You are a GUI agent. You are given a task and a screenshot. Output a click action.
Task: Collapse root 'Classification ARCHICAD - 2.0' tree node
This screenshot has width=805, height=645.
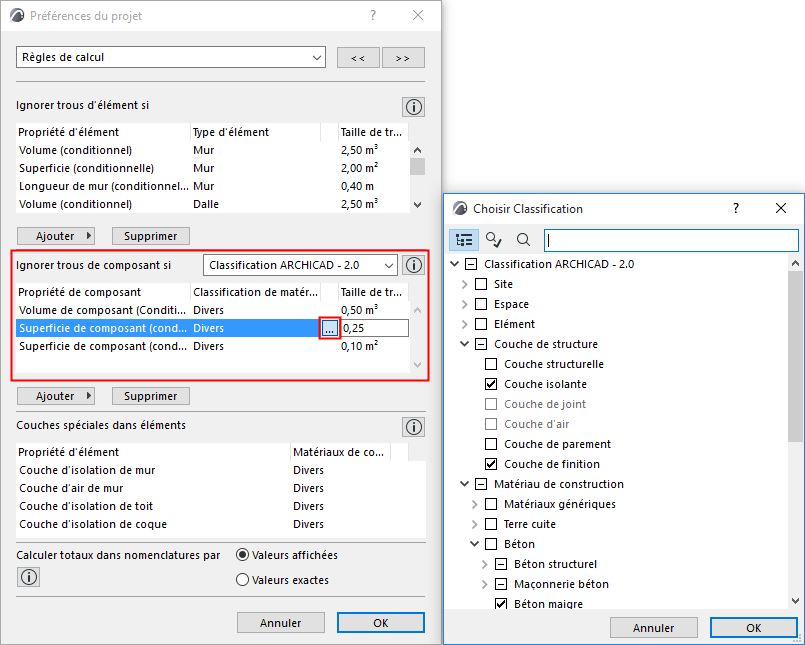click(454, 264)
